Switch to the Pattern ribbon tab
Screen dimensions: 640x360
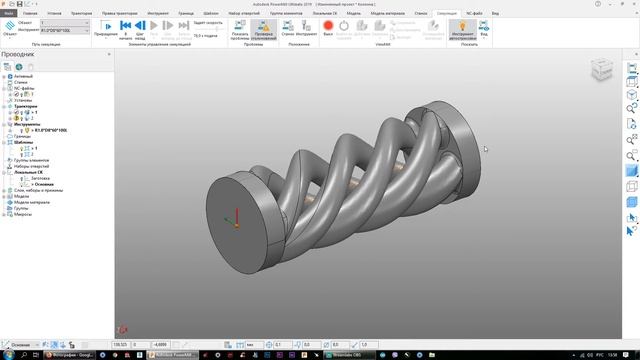coord(211,13)
